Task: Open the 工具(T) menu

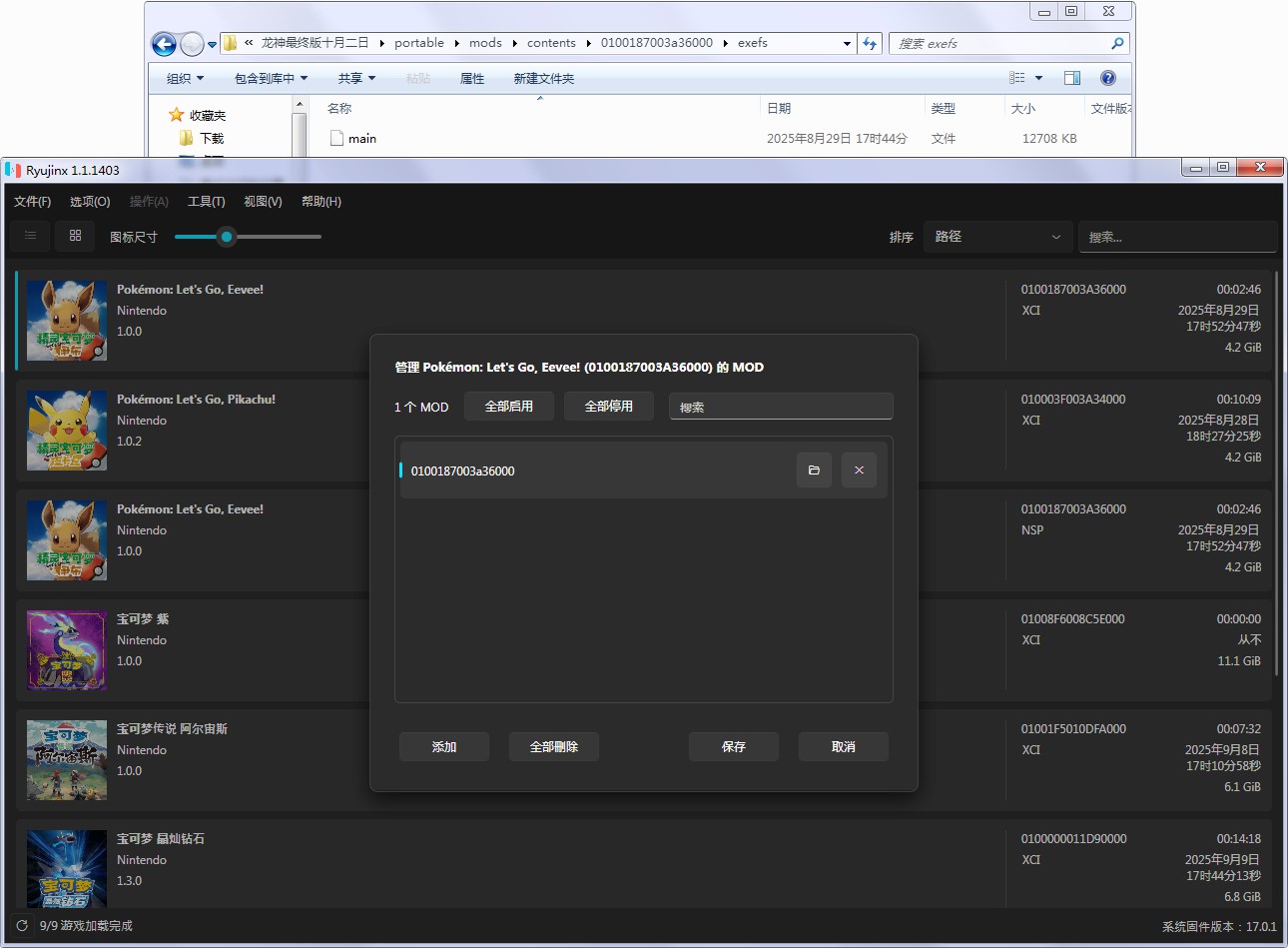Action: 206,202
